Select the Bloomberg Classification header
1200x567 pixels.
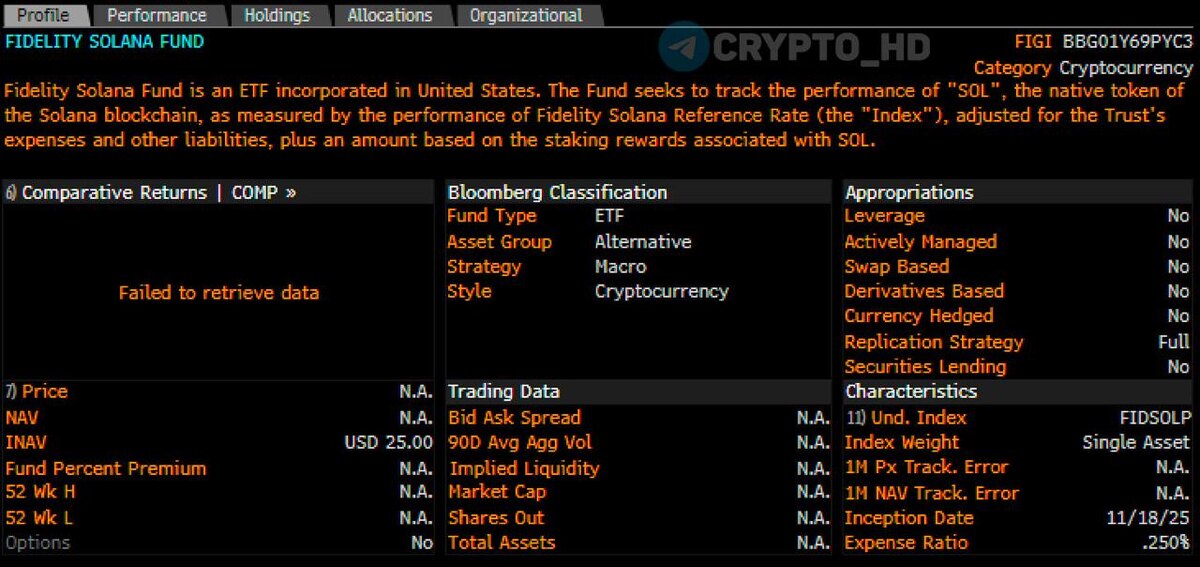(x=557, y=192)
